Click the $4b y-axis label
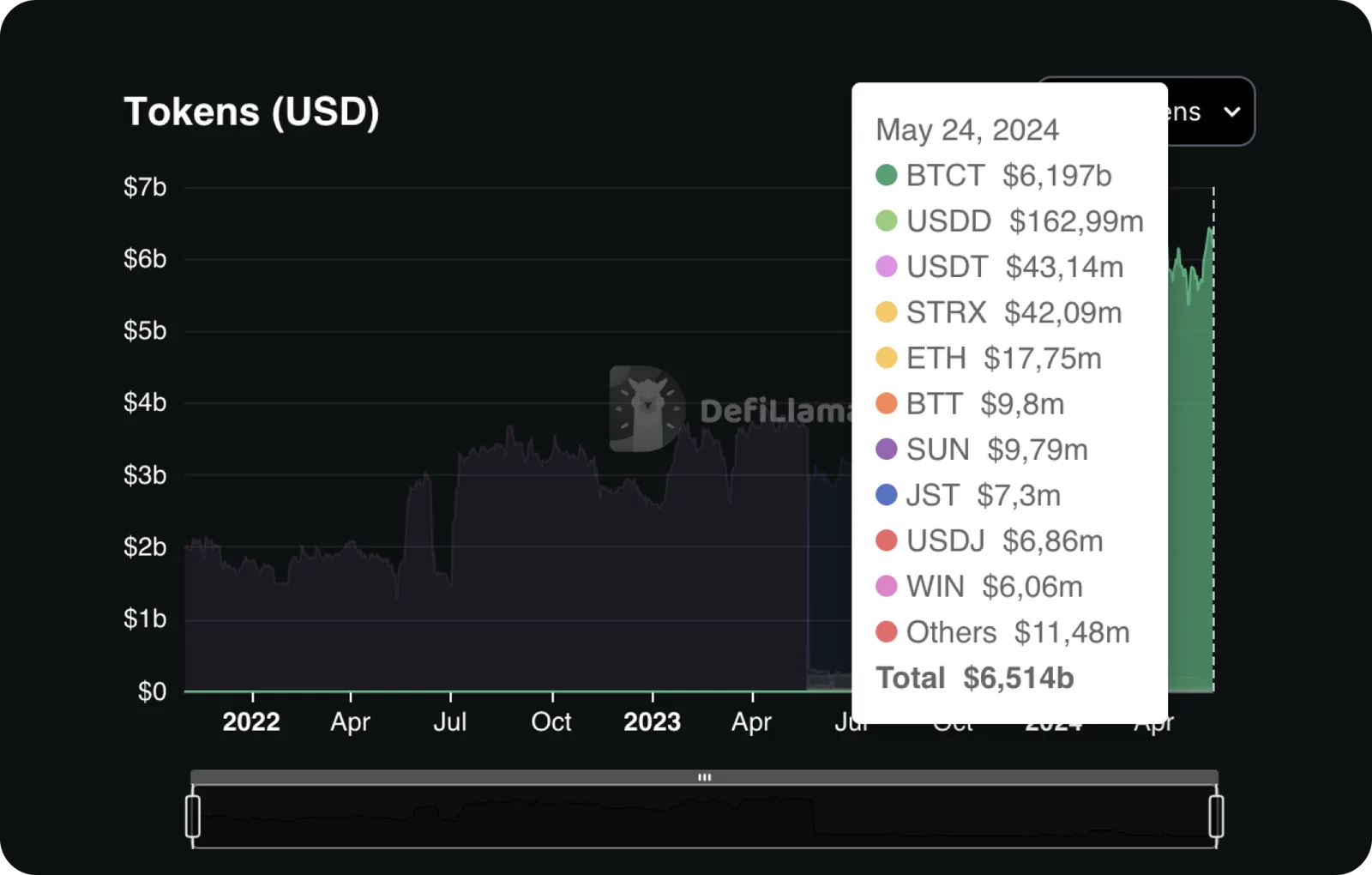 pos(145,402)
